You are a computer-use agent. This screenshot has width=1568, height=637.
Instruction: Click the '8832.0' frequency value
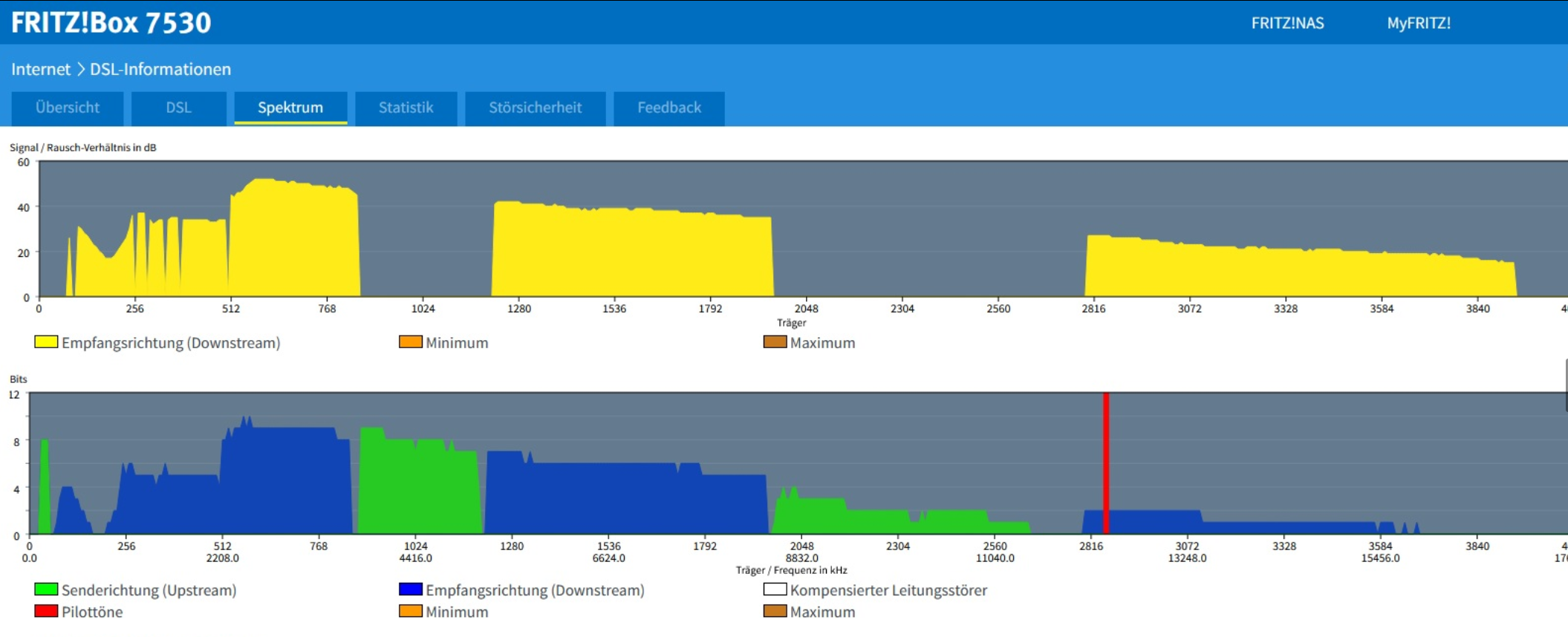(802, 558)
